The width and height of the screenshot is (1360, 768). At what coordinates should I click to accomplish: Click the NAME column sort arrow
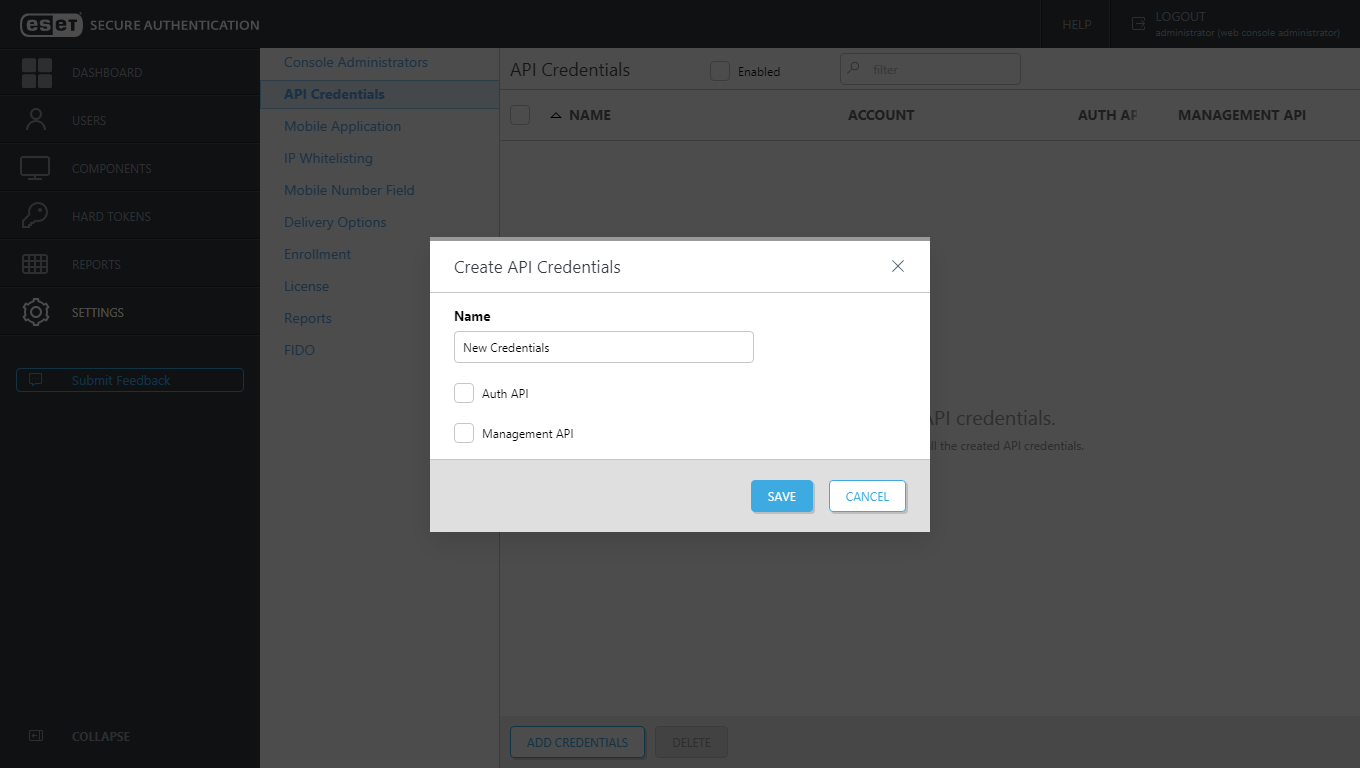(x=555, y=115)
